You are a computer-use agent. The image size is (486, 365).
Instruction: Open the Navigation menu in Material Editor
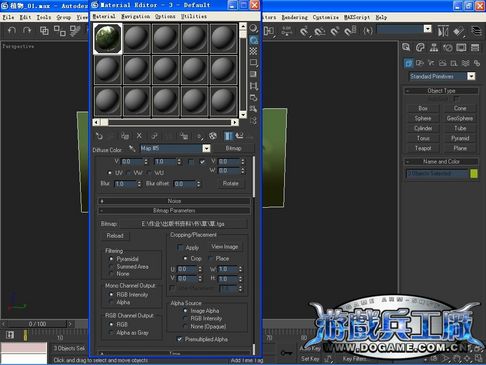point(135,16)
